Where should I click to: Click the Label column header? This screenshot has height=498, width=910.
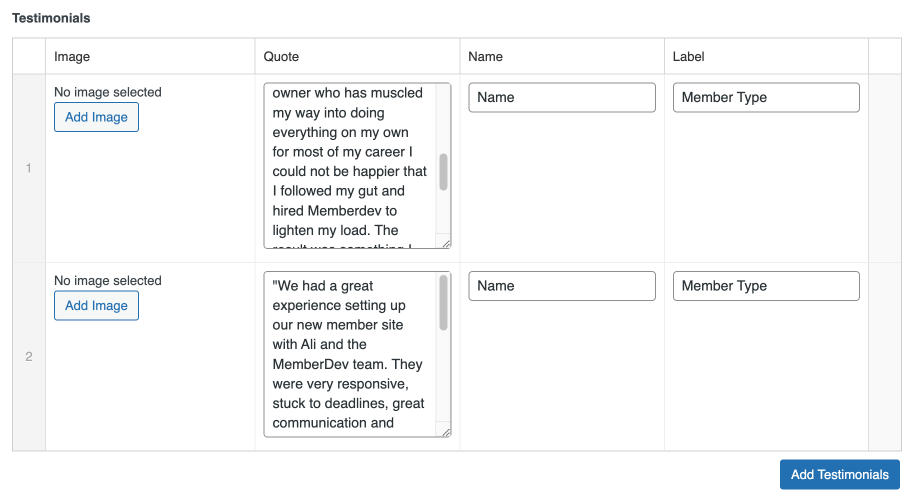(689, 57)
